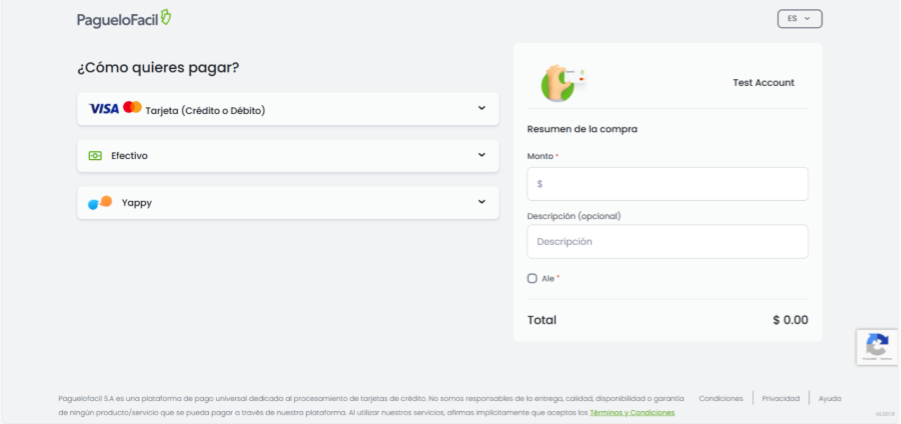The image size is (901, 424).
Task: Open the Privacidad footer link
Action: 780,398
